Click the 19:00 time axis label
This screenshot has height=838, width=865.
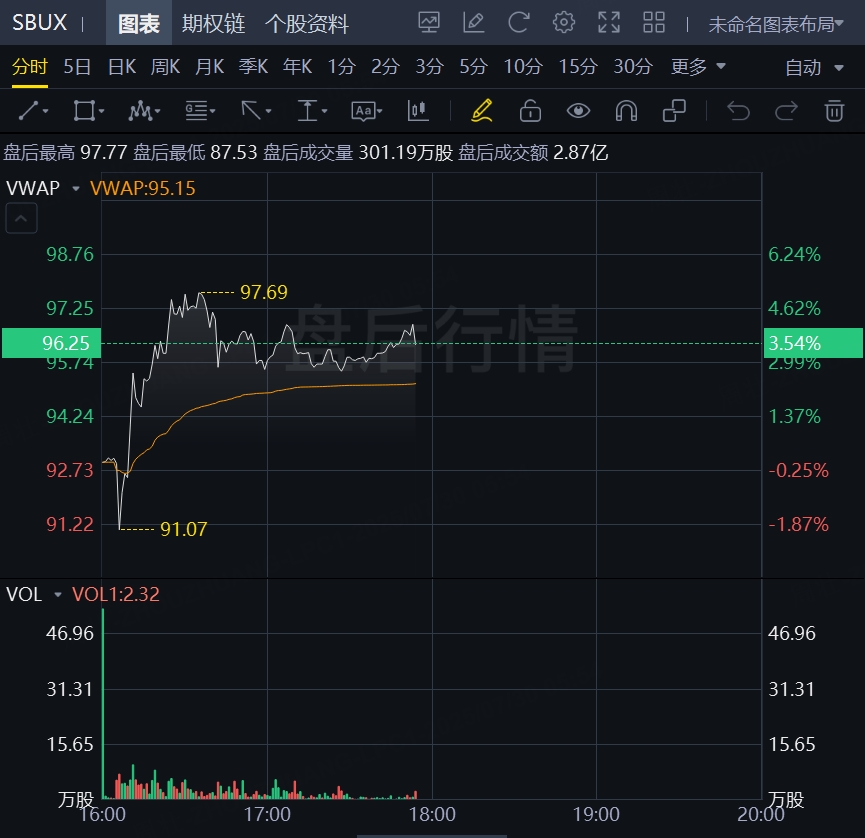(x=596, y=814)
